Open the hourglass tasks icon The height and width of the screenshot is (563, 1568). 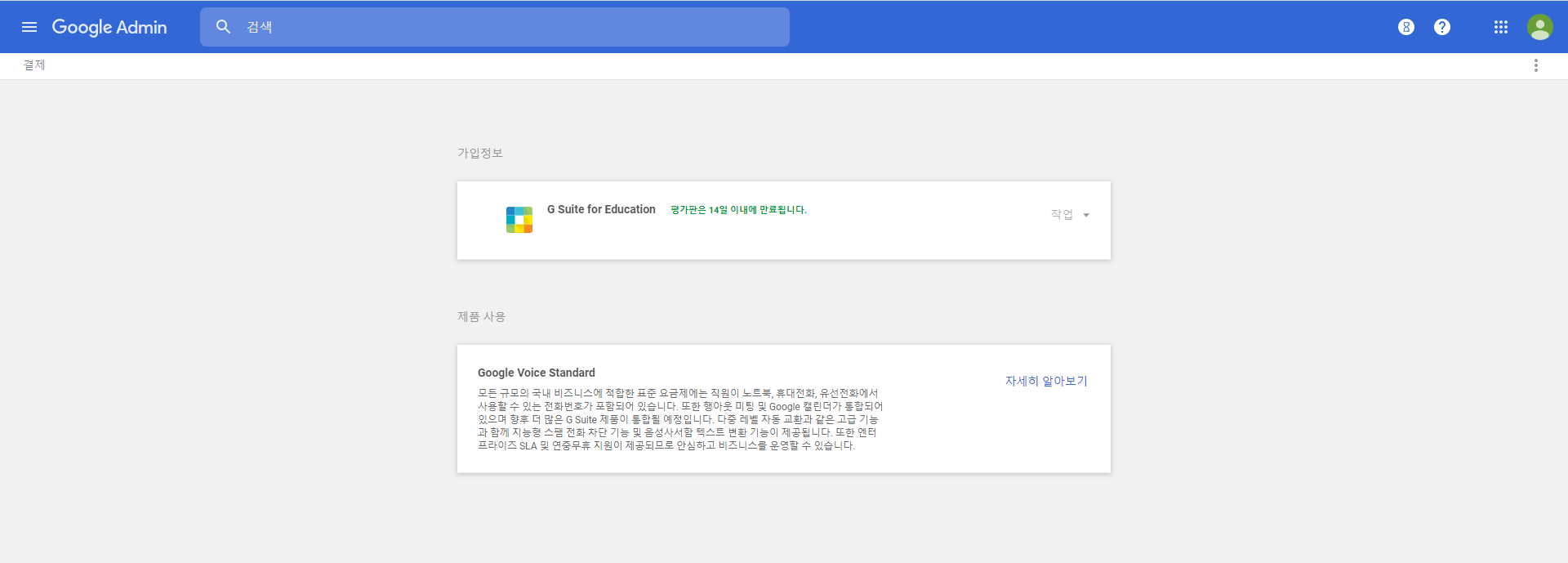click(1405, 27)
